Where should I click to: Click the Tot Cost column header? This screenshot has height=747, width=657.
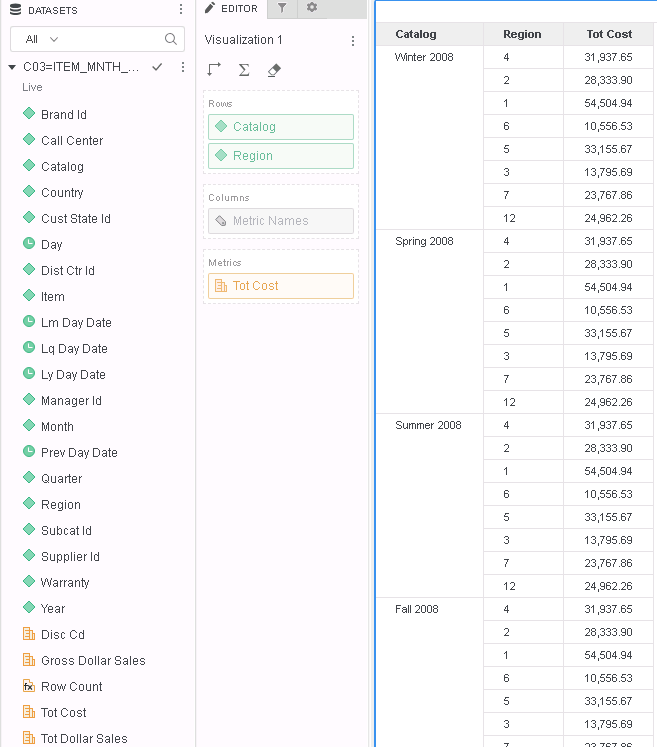point(609,34)
